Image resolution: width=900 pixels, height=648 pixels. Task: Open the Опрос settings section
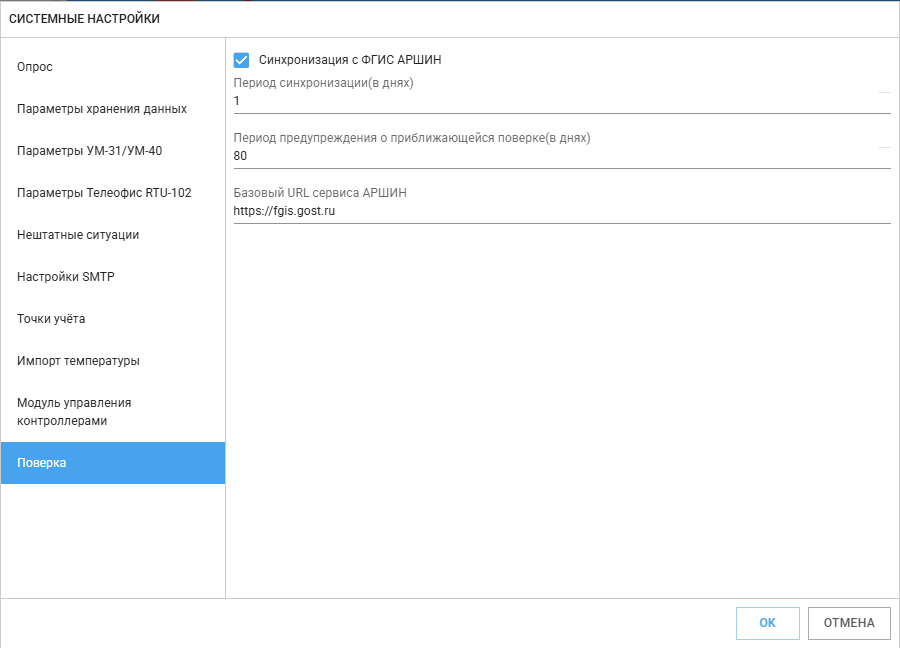point(35,67)
